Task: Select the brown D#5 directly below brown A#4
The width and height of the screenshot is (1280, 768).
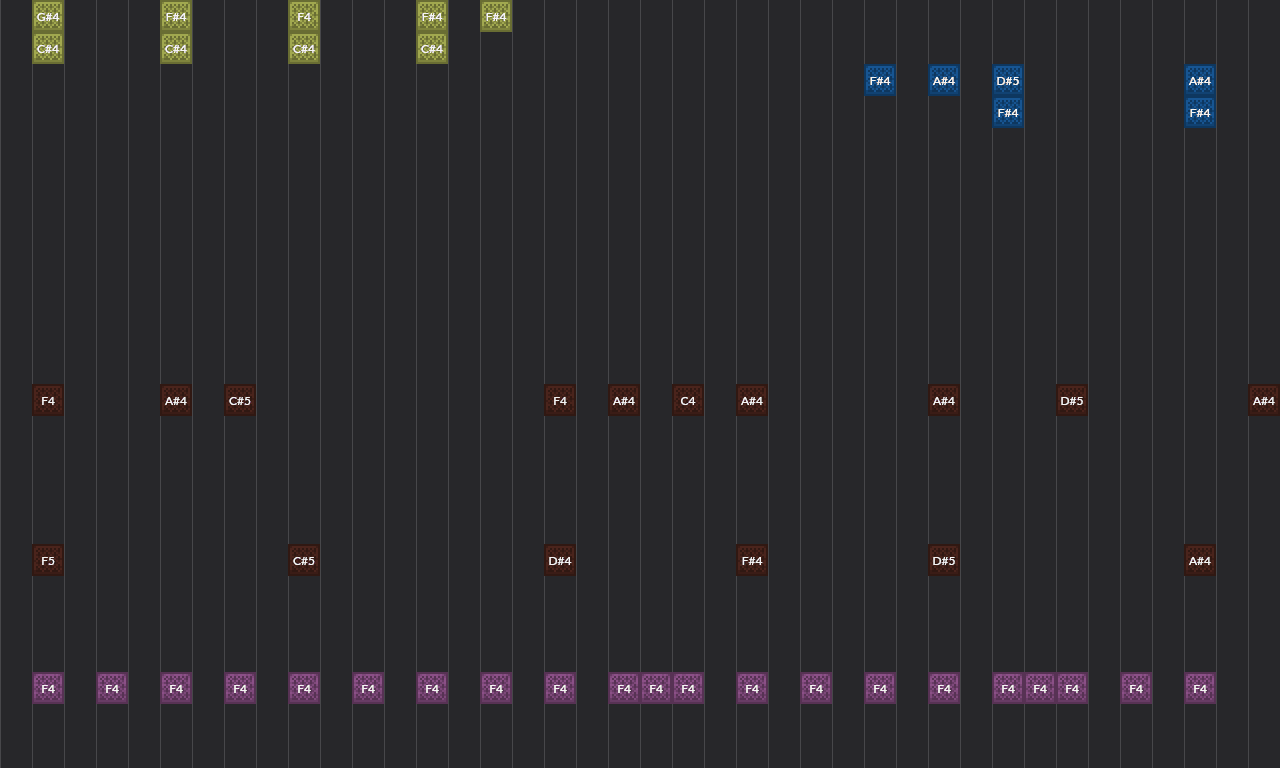Action: pos(944,560)
